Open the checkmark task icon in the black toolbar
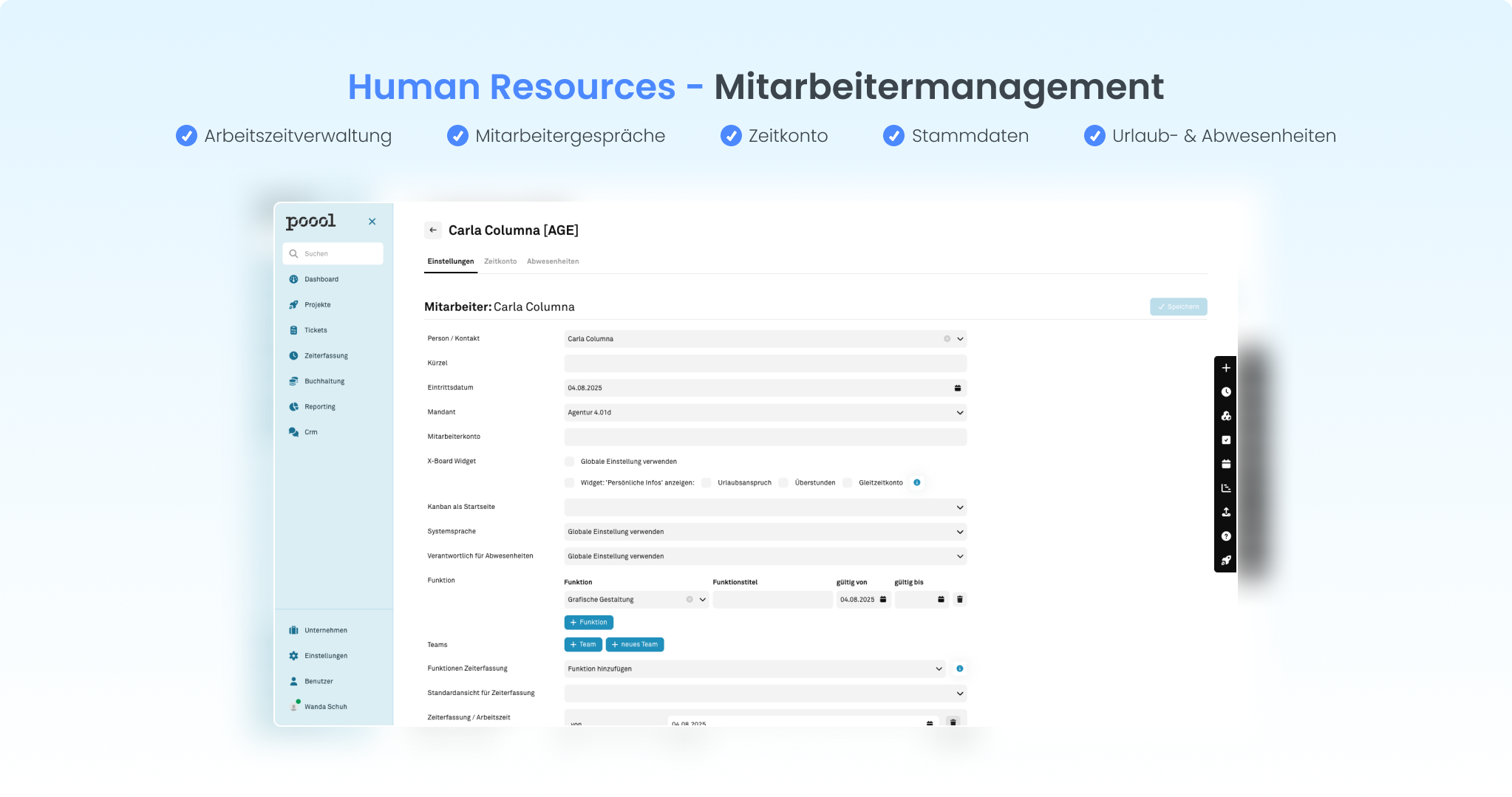Viewport: 1512px width, 797px height. pos(1226,440)
